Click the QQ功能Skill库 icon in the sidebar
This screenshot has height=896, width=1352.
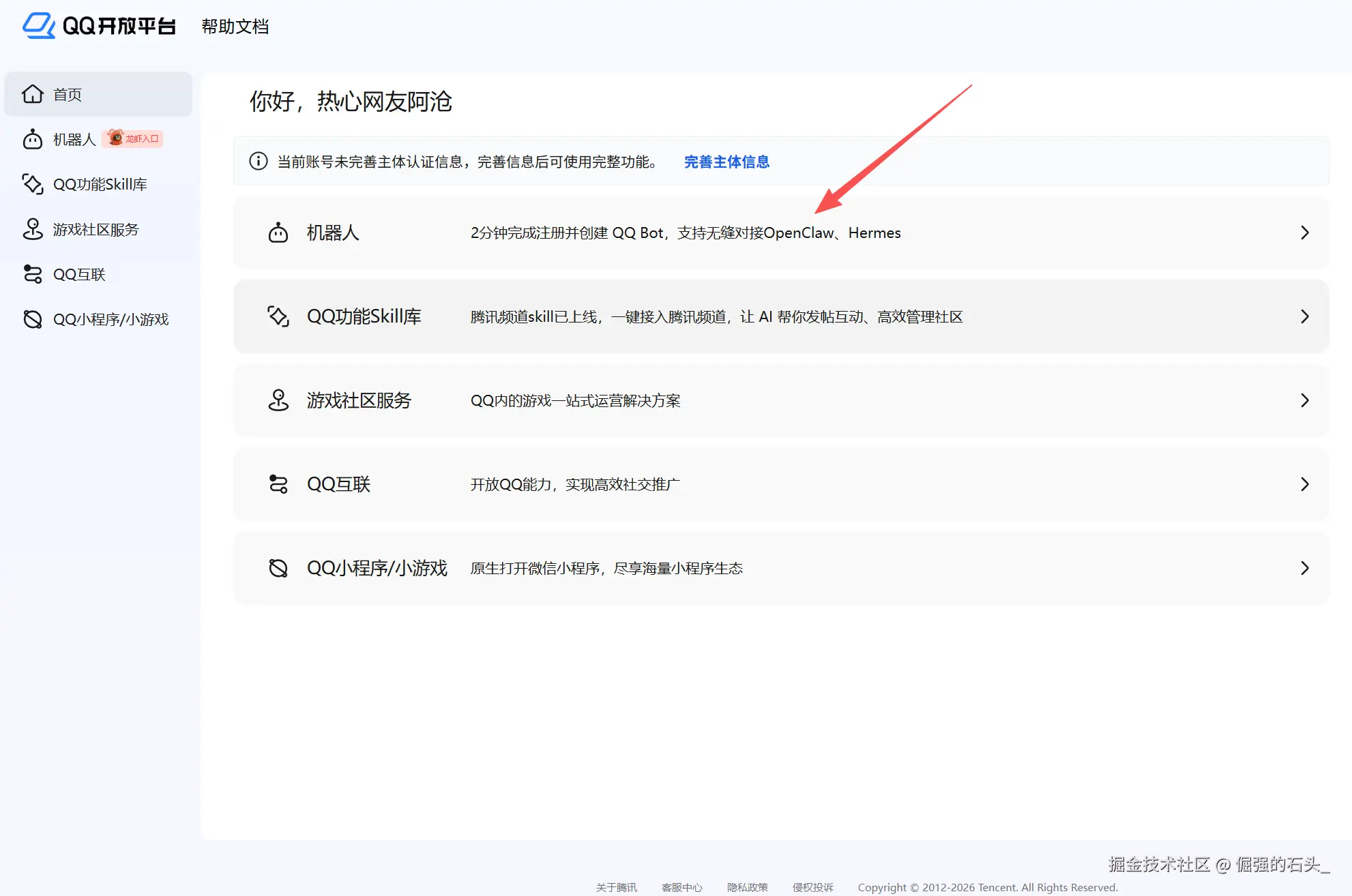tap(32, 184)
